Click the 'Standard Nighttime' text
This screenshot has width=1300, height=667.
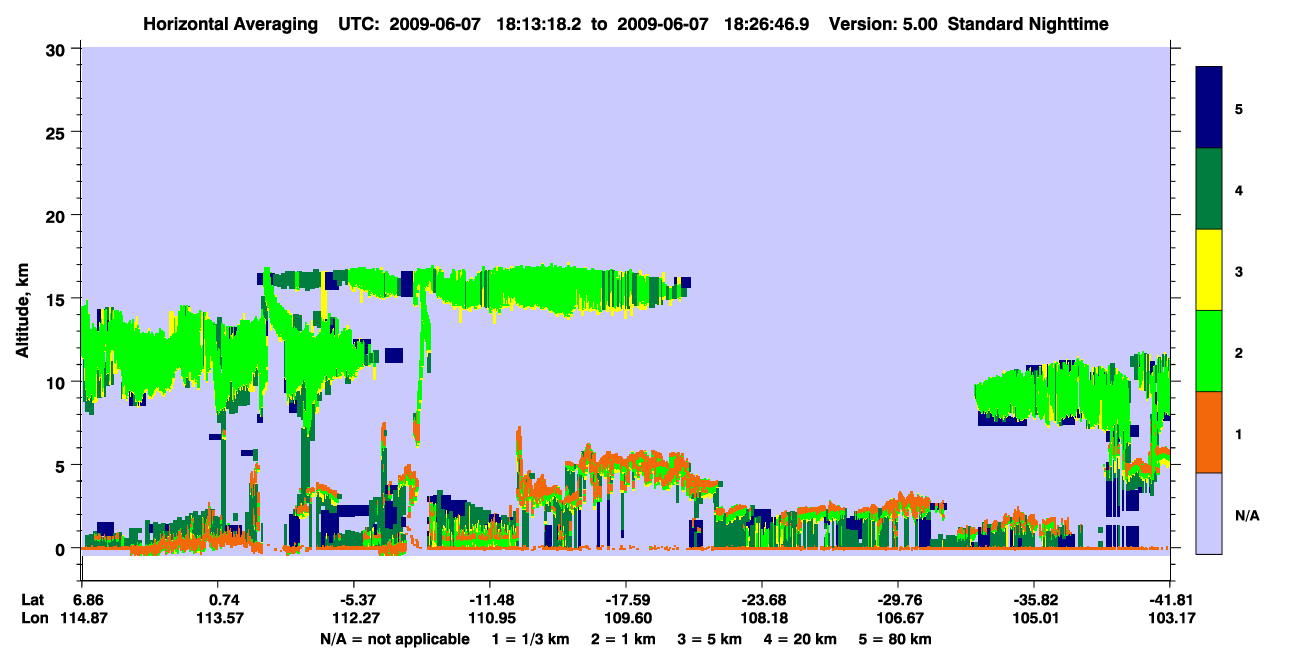click(x=1028, y=24)
